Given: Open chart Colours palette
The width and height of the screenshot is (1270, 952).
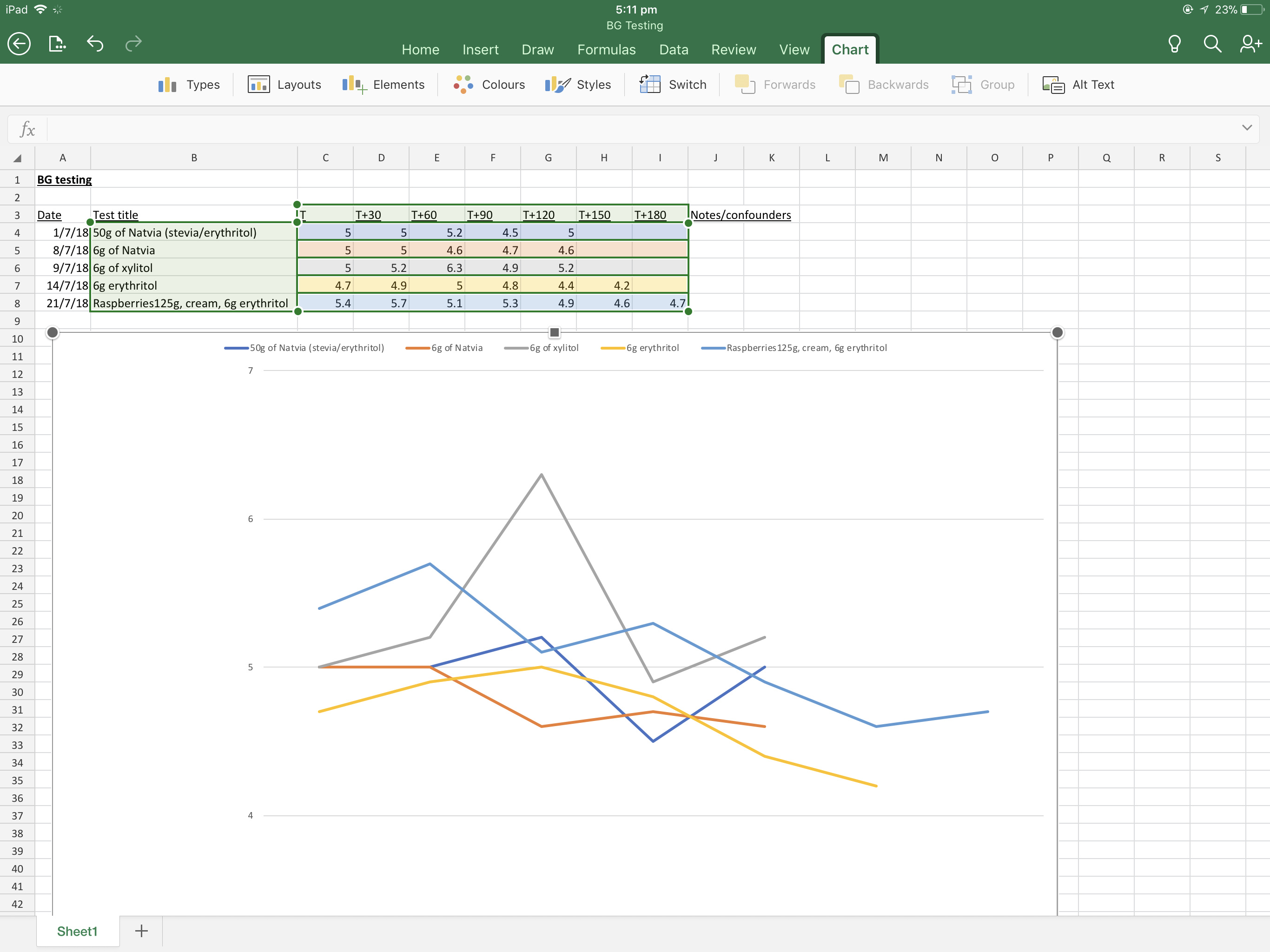Looking at the screenshot, I should click(489, 85).
